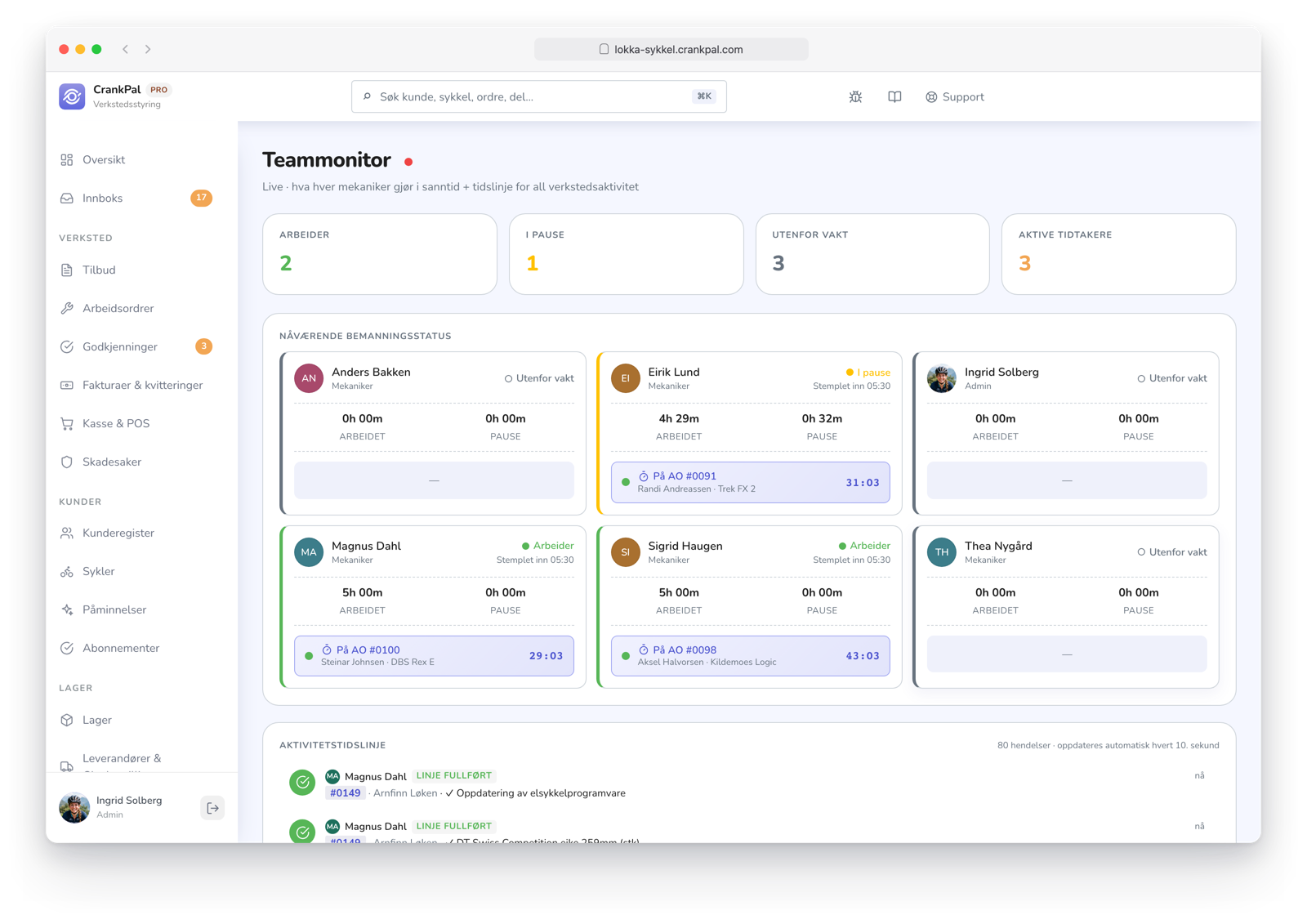Click the Påminnelser sparkle icon
1307x924 pixels.
click(67, 610)
